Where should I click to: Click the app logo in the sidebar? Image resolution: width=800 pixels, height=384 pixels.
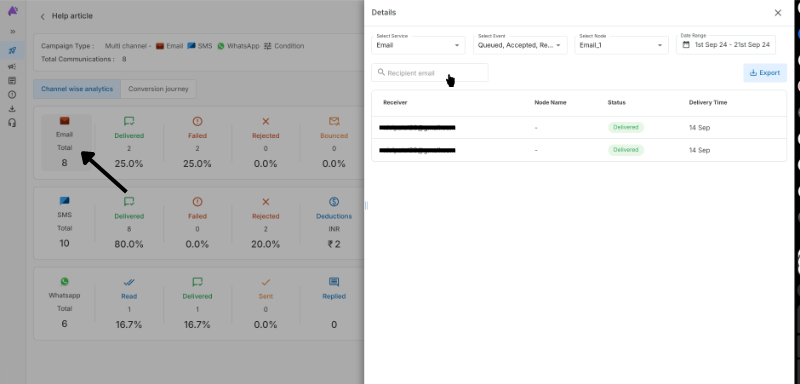pos(13,10)
